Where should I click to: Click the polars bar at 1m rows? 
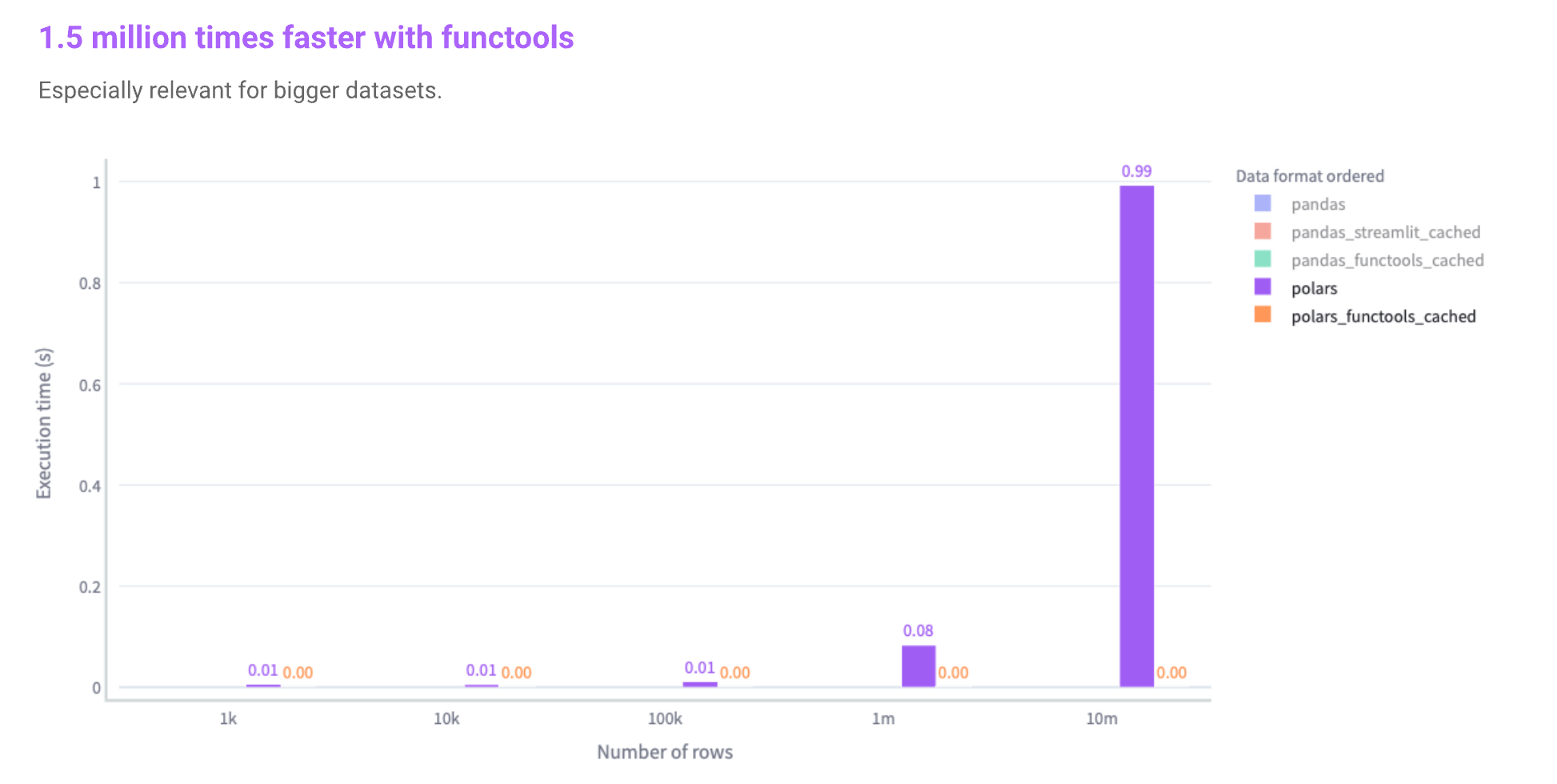point(918,666)
